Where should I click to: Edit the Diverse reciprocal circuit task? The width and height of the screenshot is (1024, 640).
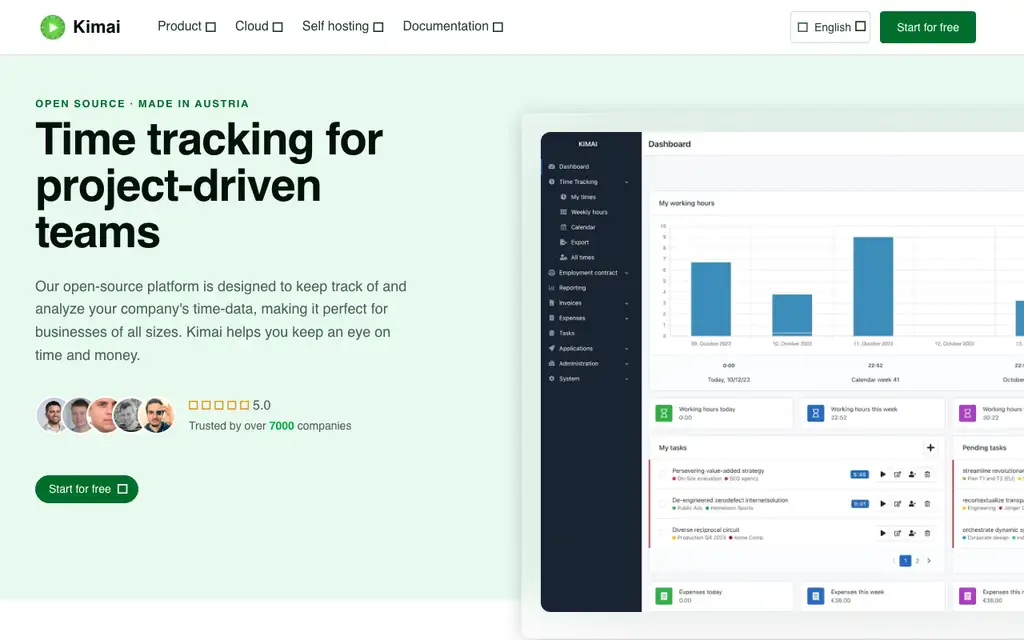coord(897,533)
